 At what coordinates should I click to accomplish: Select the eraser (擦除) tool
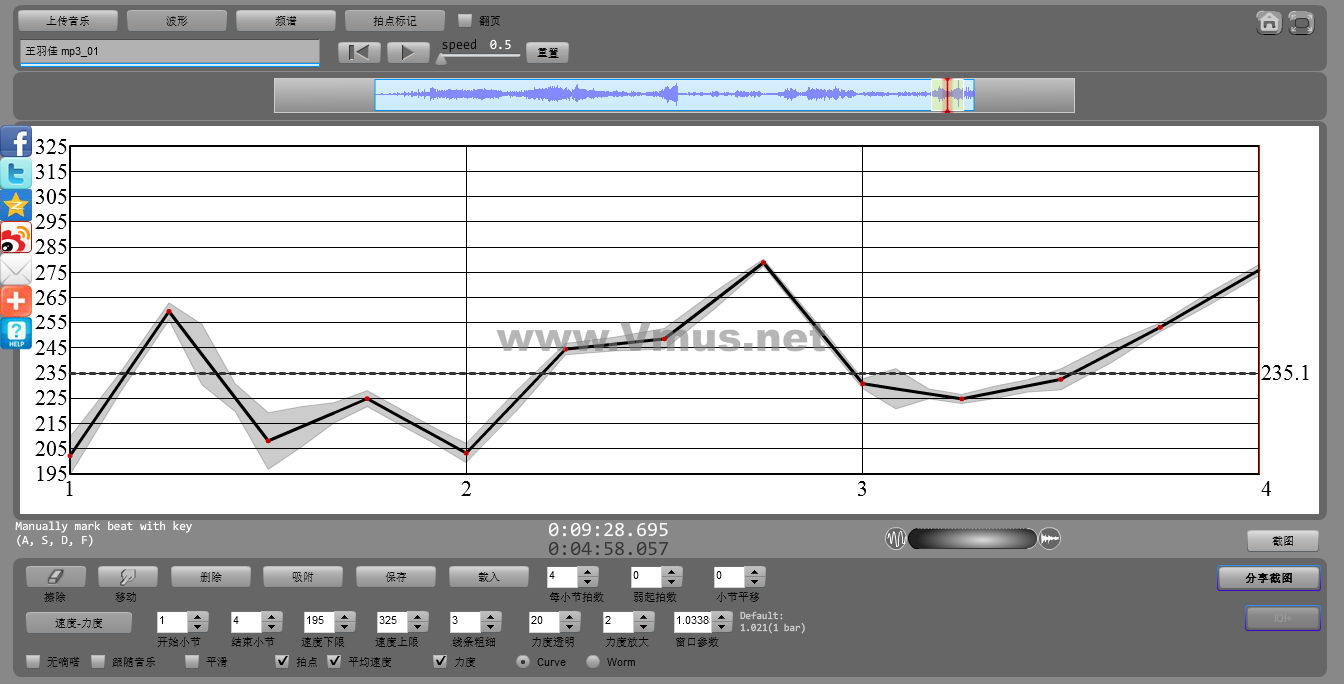click(x=55, y=577)
